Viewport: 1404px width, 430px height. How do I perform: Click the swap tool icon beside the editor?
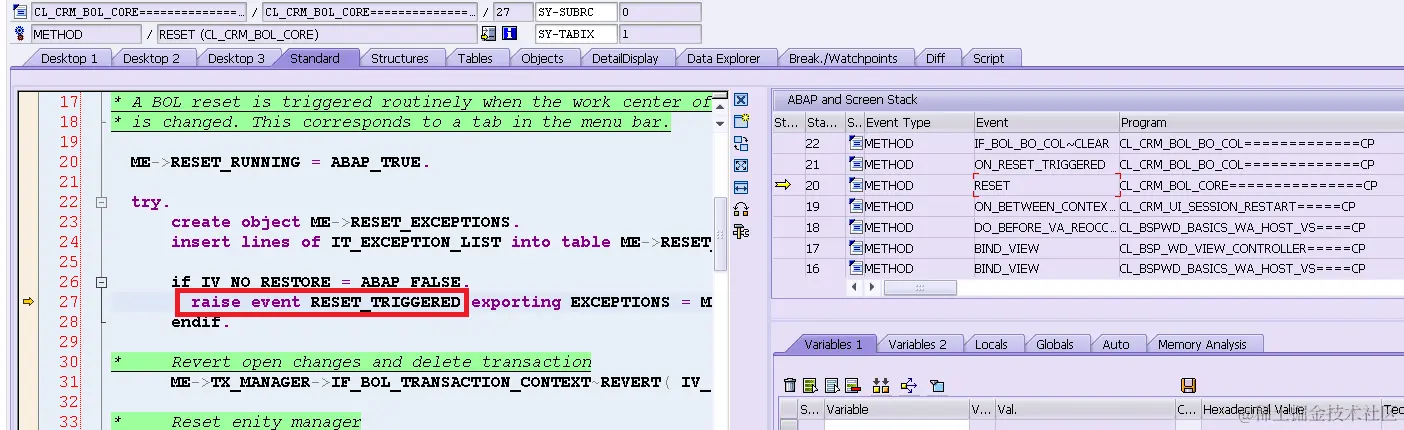click(x=741, y=144)
